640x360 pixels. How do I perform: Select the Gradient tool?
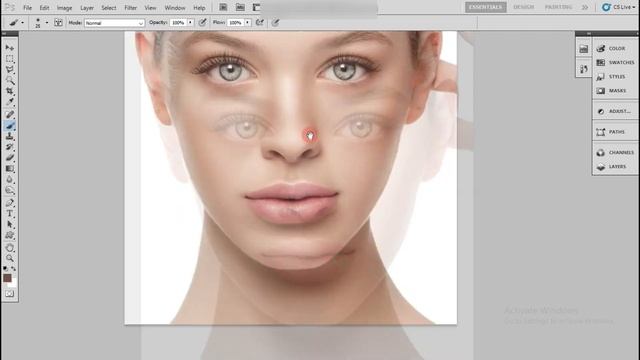[10, 169]
